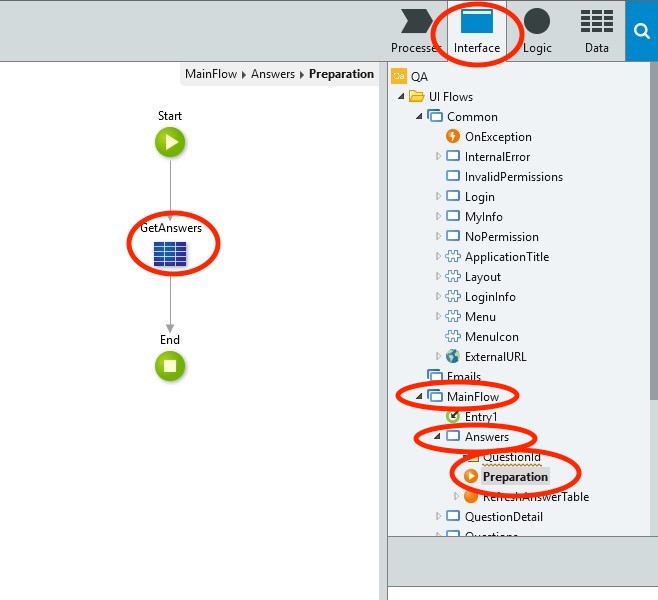Click the ExternalURL globe icon
The height and width of the screenshot is (600, 658).
pos(453,356)
